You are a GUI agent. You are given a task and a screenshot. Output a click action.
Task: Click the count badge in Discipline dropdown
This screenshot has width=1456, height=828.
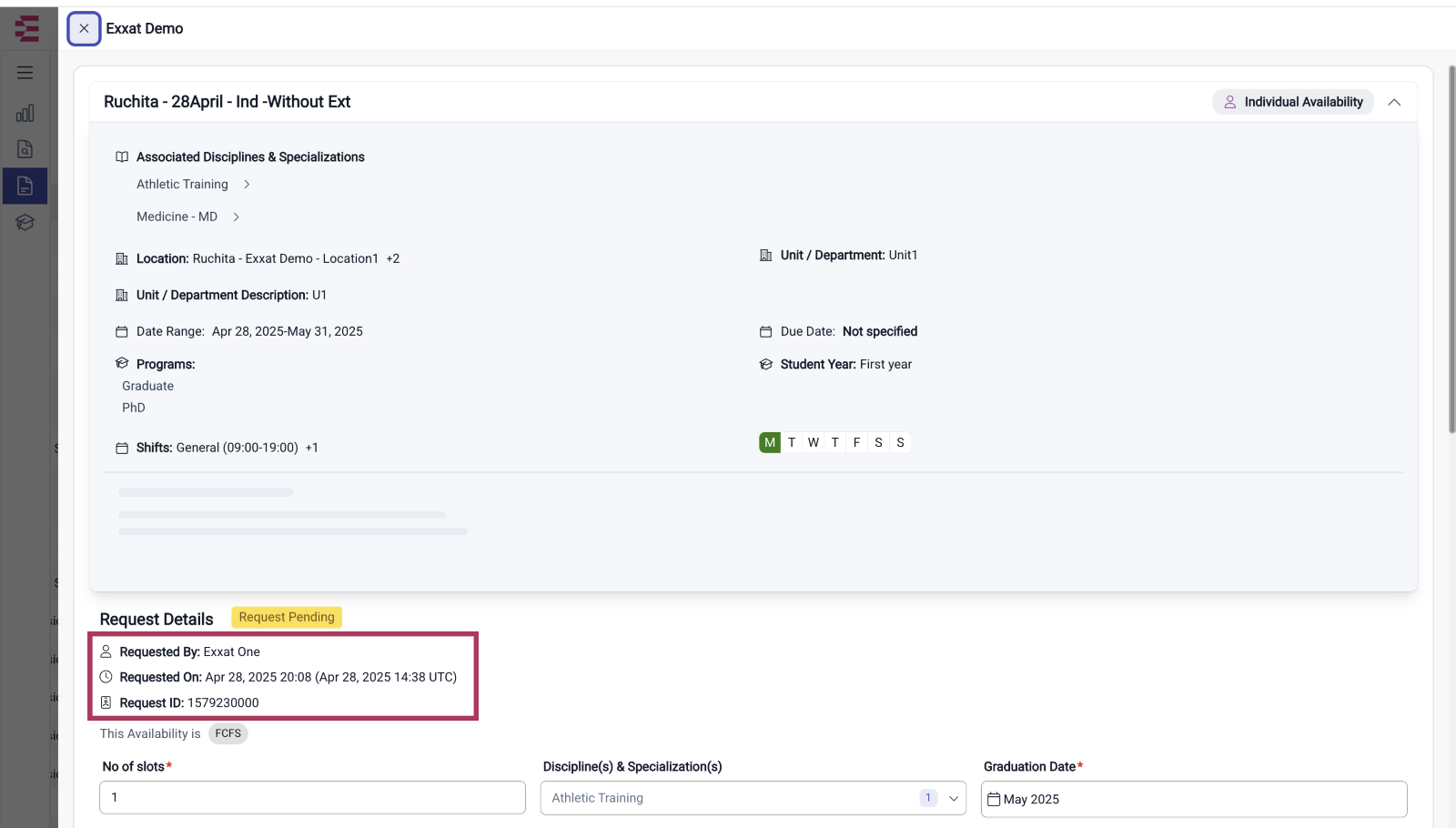click(x=928, y=798)
